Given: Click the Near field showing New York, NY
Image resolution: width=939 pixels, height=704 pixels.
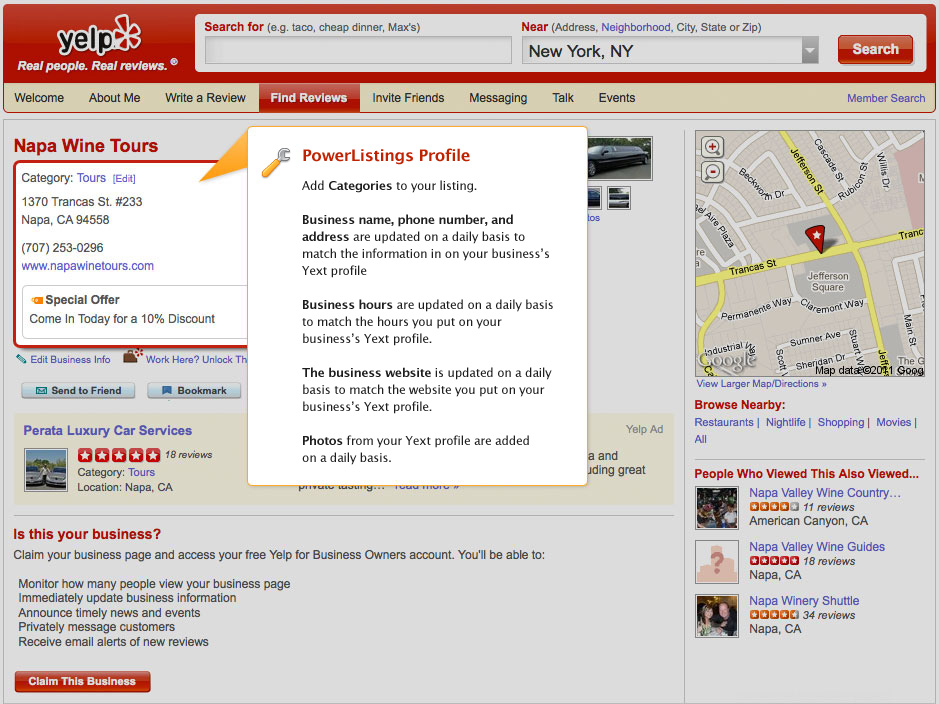Looking at the screenshot, I should click(662, 51).
